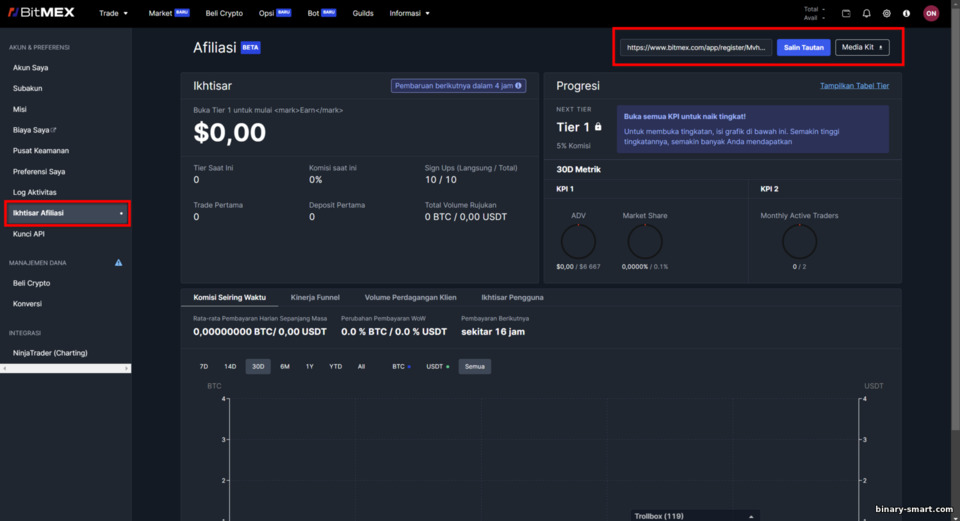Viewport: 960px width, 521px height.
Task: Click the affiliate referral URL field
Action: (x=696, y=47)
